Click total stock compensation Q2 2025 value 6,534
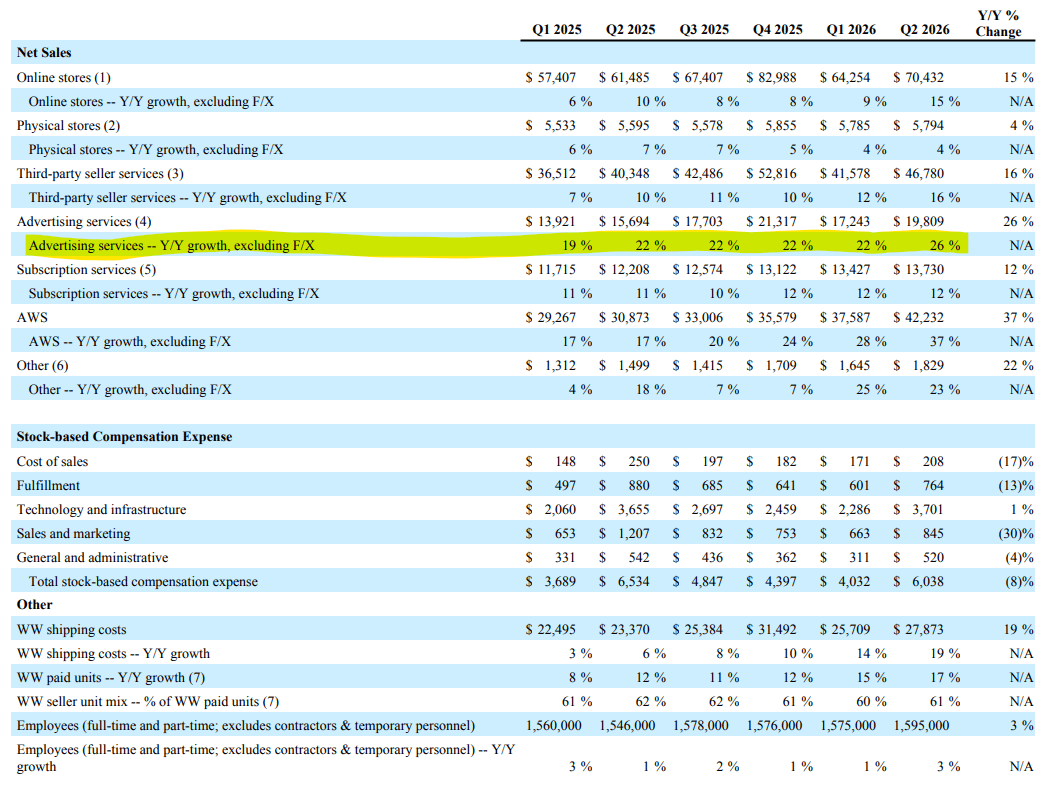 click(x=624, y=581)
